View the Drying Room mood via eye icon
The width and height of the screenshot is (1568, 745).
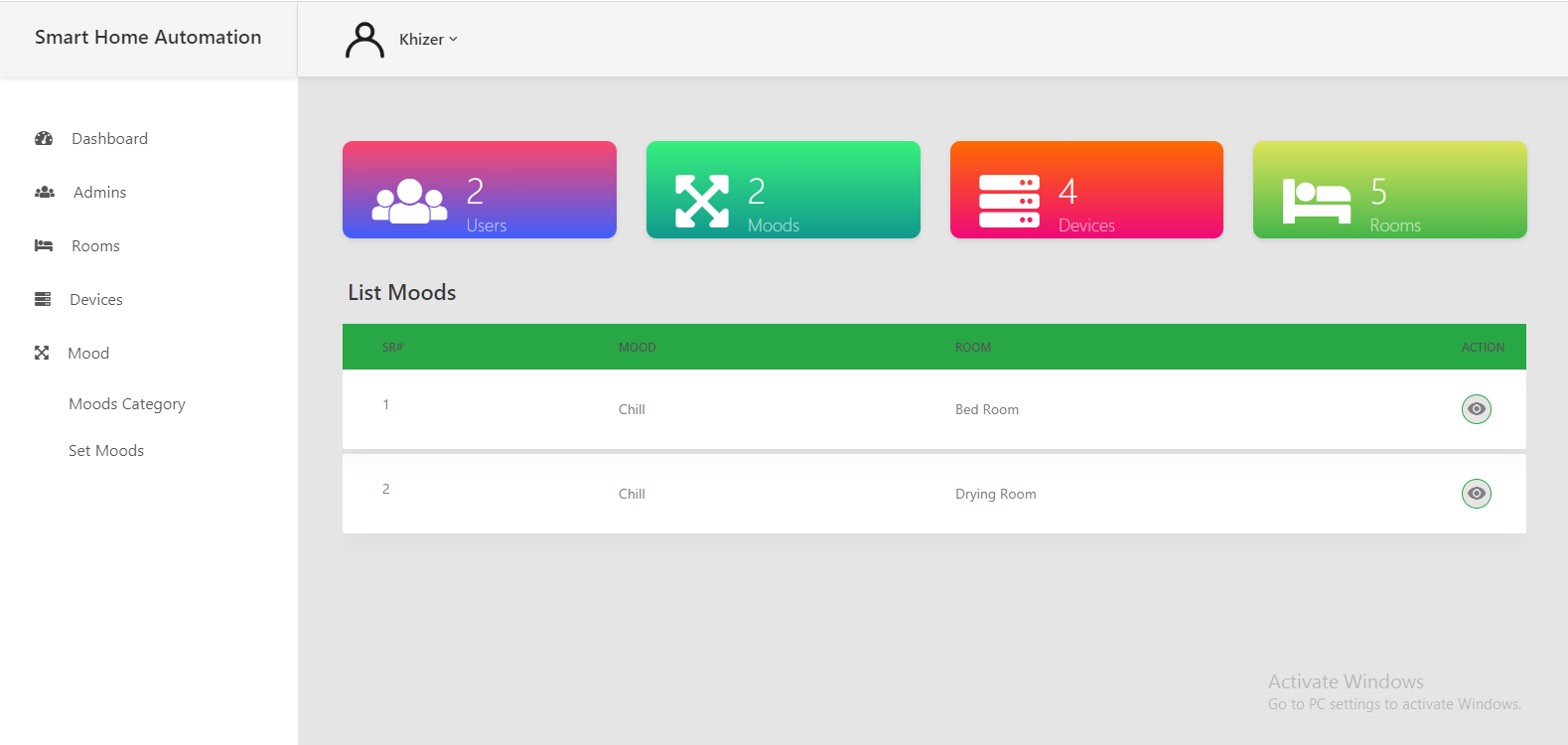point(1476,494)
